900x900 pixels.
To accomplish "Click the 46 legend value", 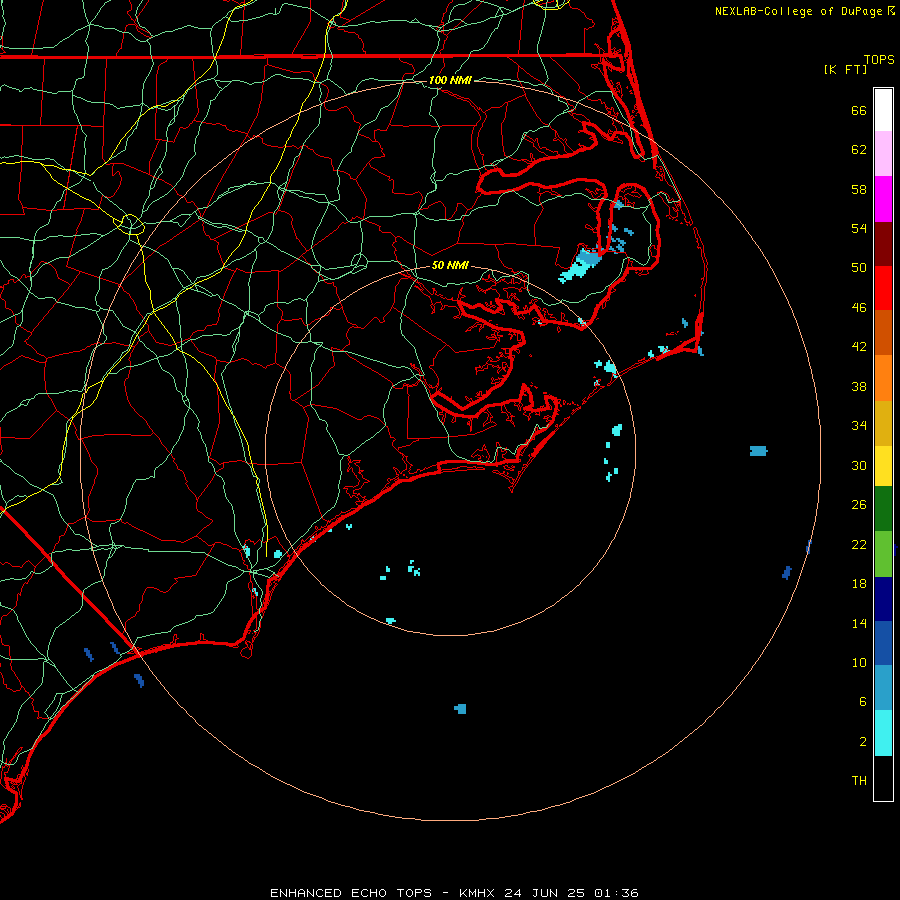I will [x=859, y=308].
